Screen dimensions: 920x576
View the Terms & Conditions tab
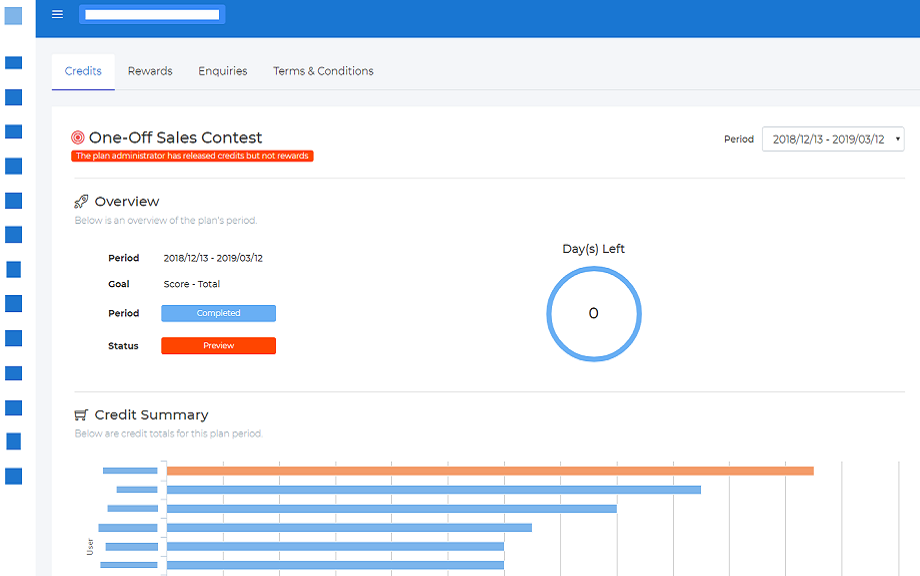point(323,71)
